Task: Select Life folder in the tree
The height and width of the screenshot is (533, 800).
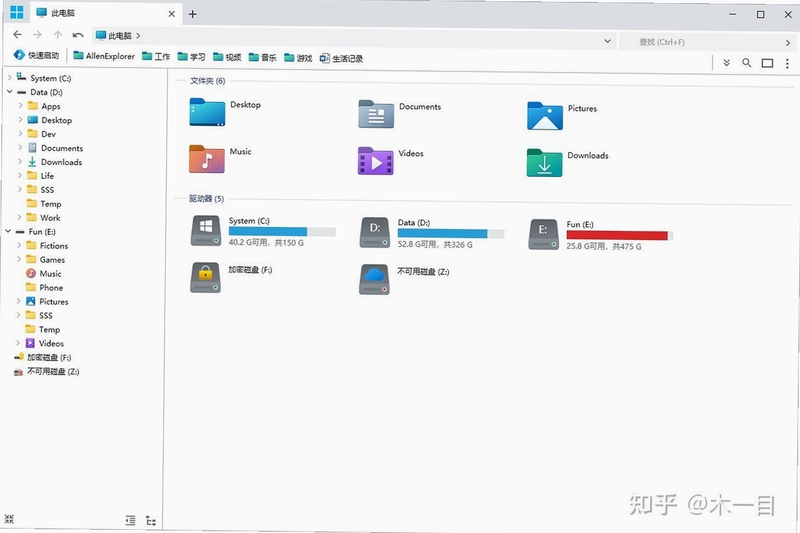Action: click(x=40, y=175)
